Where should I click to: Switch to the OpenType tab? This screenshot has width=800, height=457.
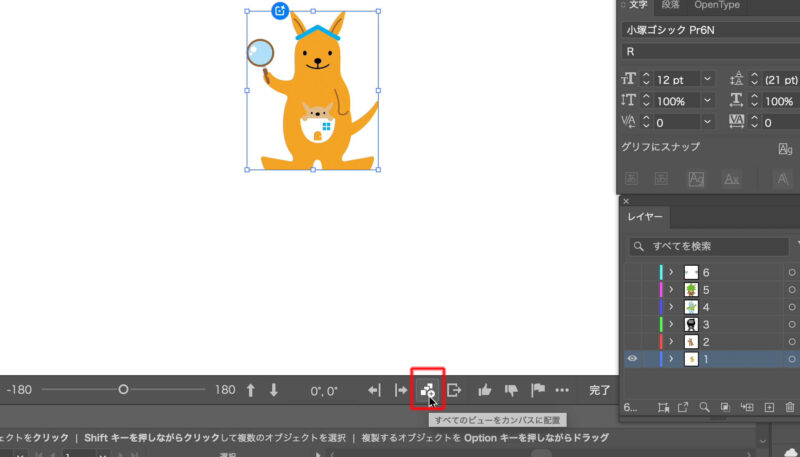(x=716, y=5)
